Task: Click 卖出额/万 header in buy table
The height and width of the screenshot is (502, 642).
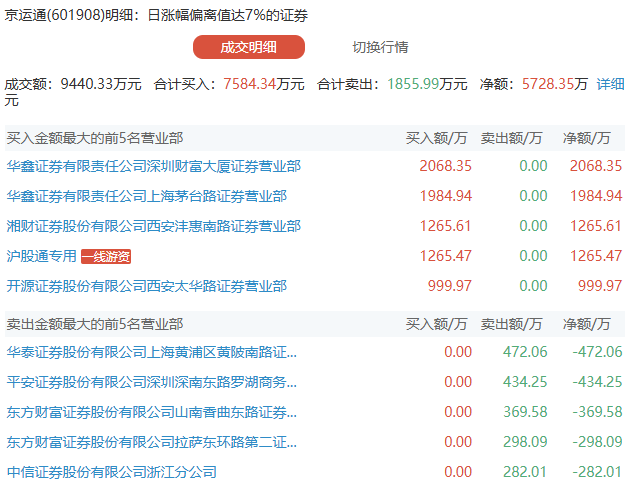Action: pyautogui.click(x=511, y=138)
